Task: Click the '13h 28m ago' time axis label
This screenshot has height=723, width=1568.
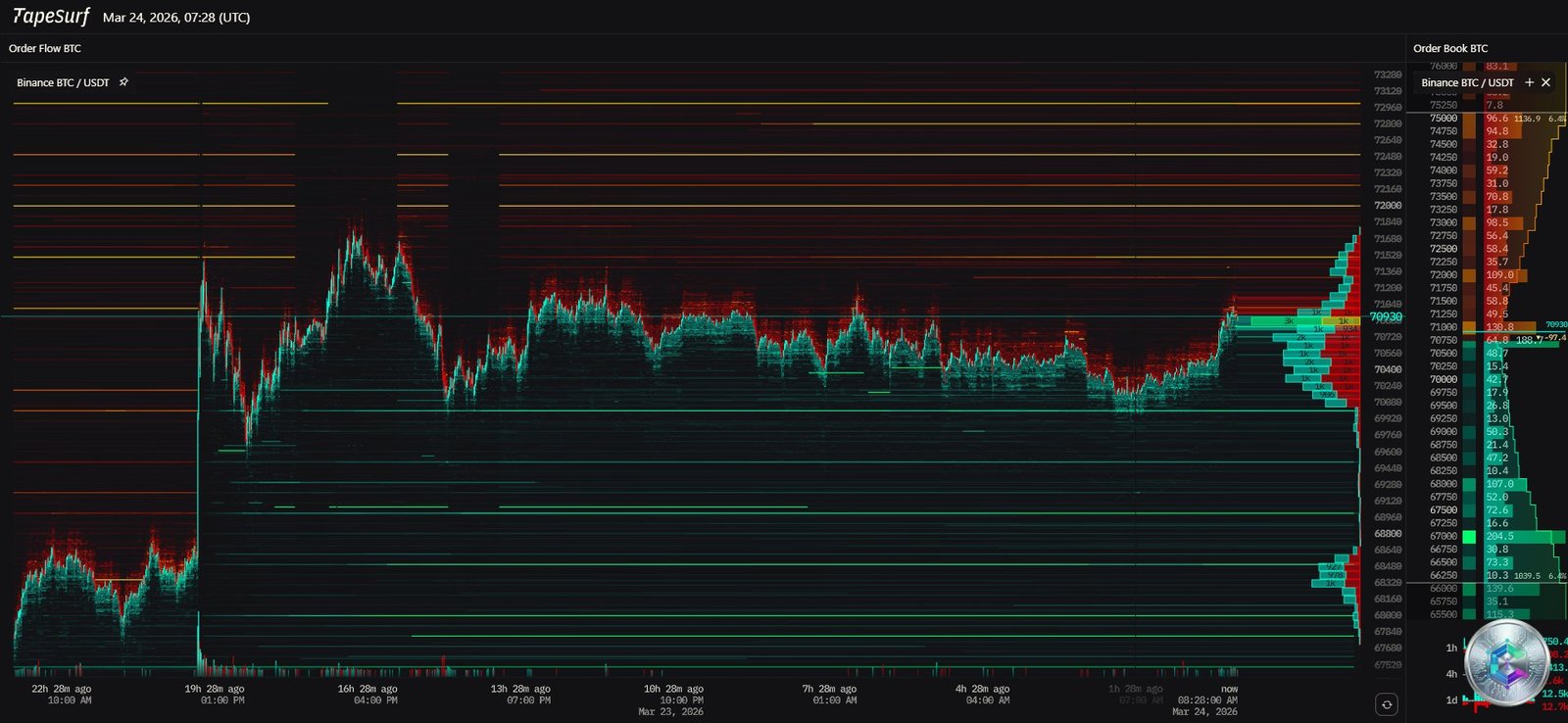Action: click(x=520, y=689)
